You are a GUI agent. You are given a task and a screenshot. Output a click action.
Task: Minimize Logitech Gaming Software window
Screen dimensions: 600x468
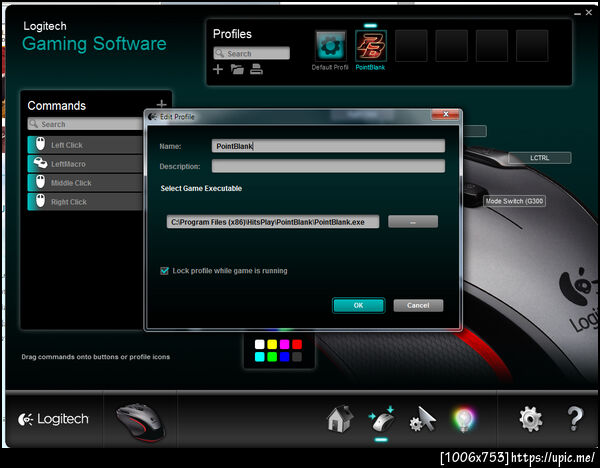tap(577, 13)
